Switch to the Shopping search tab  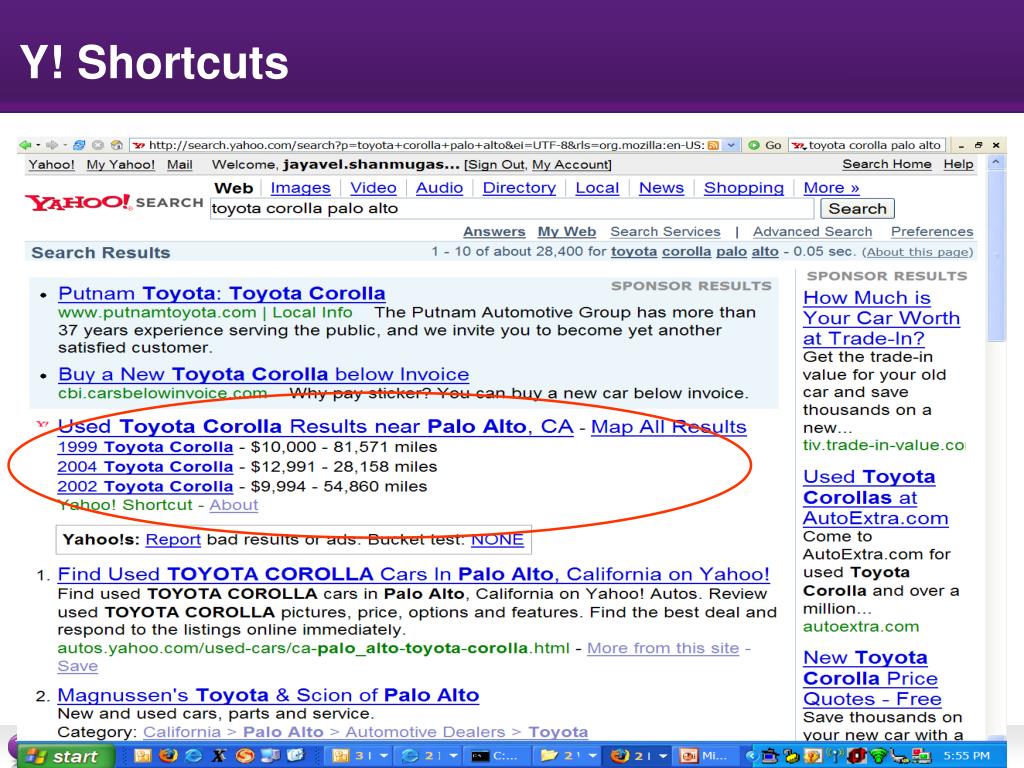tap(744, 188)
